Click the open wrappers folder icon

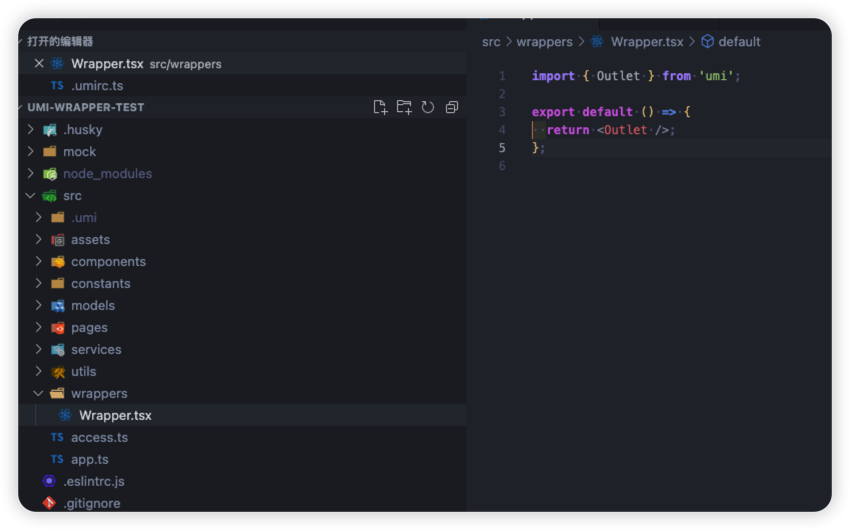click(x=57, y=393)
